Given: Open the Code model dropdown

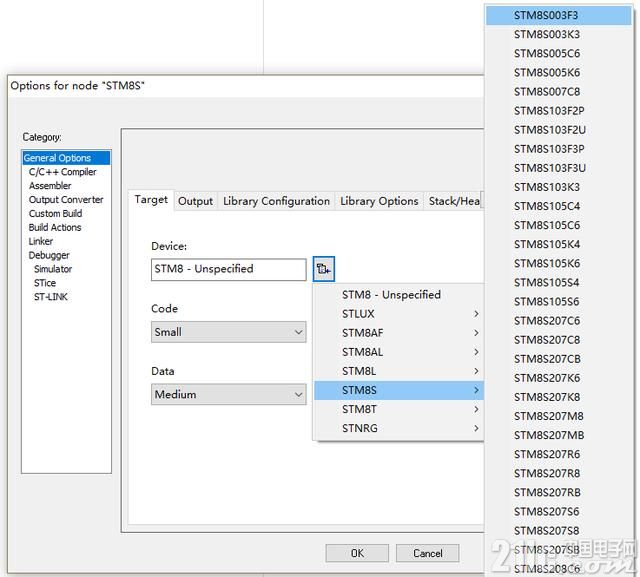Looking at the screenshot, I should click(x=229, y=332).
